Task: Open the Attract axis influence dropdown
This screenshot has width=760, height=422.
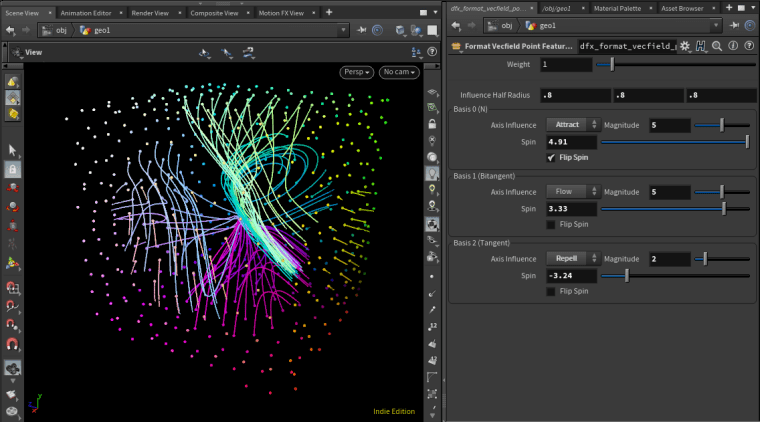Action: (x=572, y=125)
